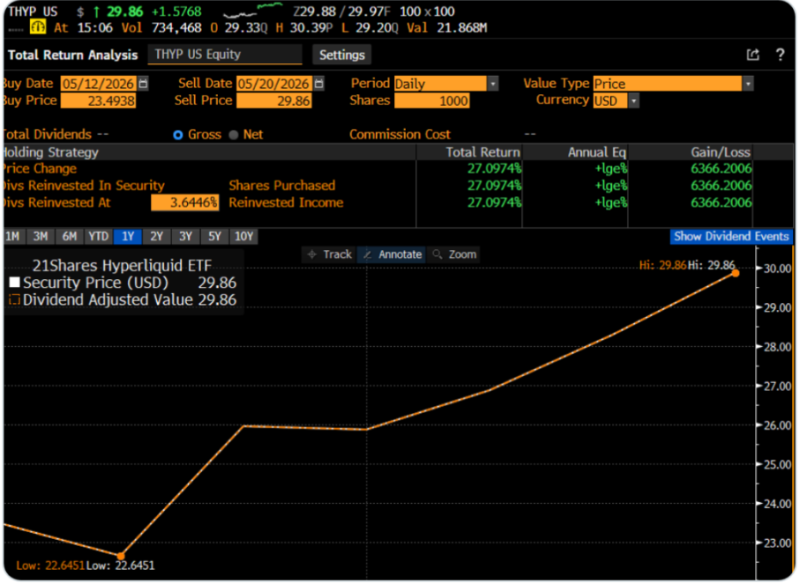Click the Value Type field showing Price
This screenshot has height=583, width=800.
tap(667, 84)
